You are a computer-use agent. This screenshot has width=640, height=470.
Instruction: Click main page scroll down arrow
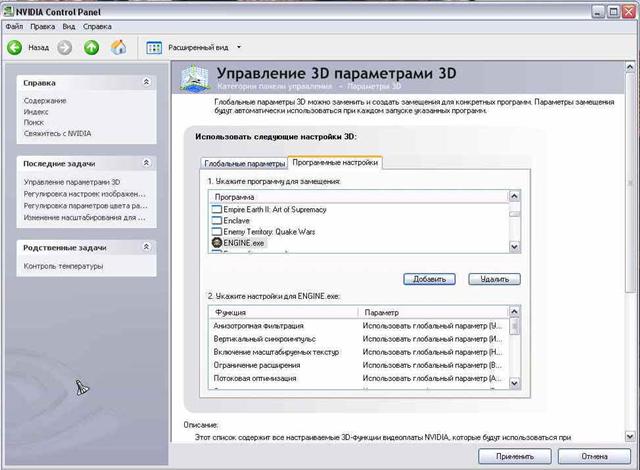tap(630, 436)
